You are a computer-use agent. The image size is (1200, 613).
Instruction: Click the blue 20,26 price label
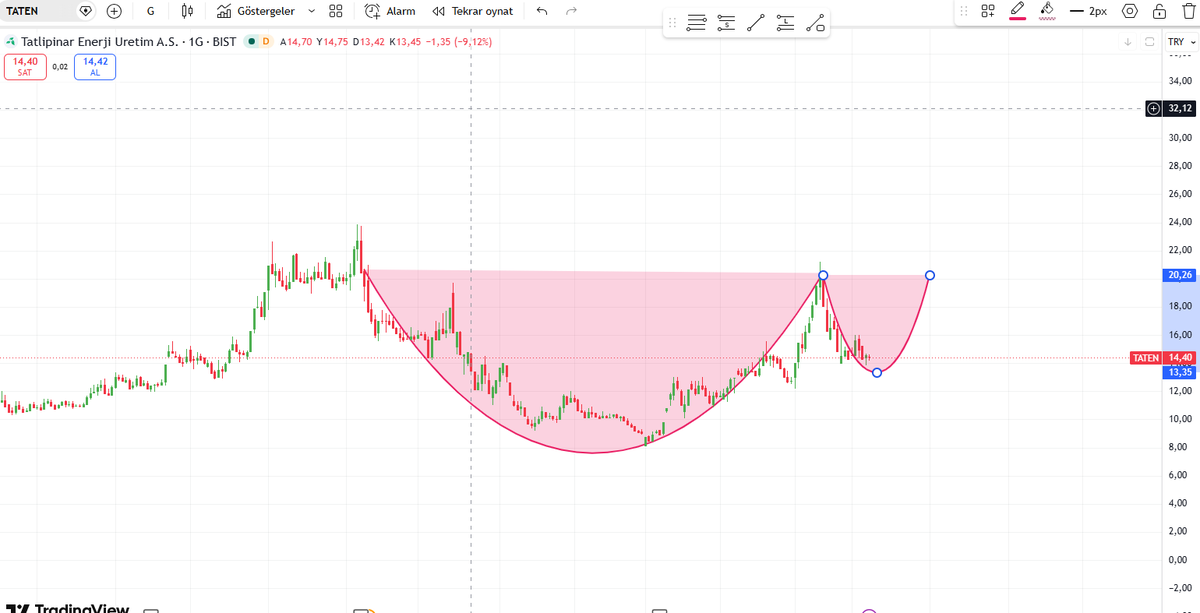(x=1180, y=275)
